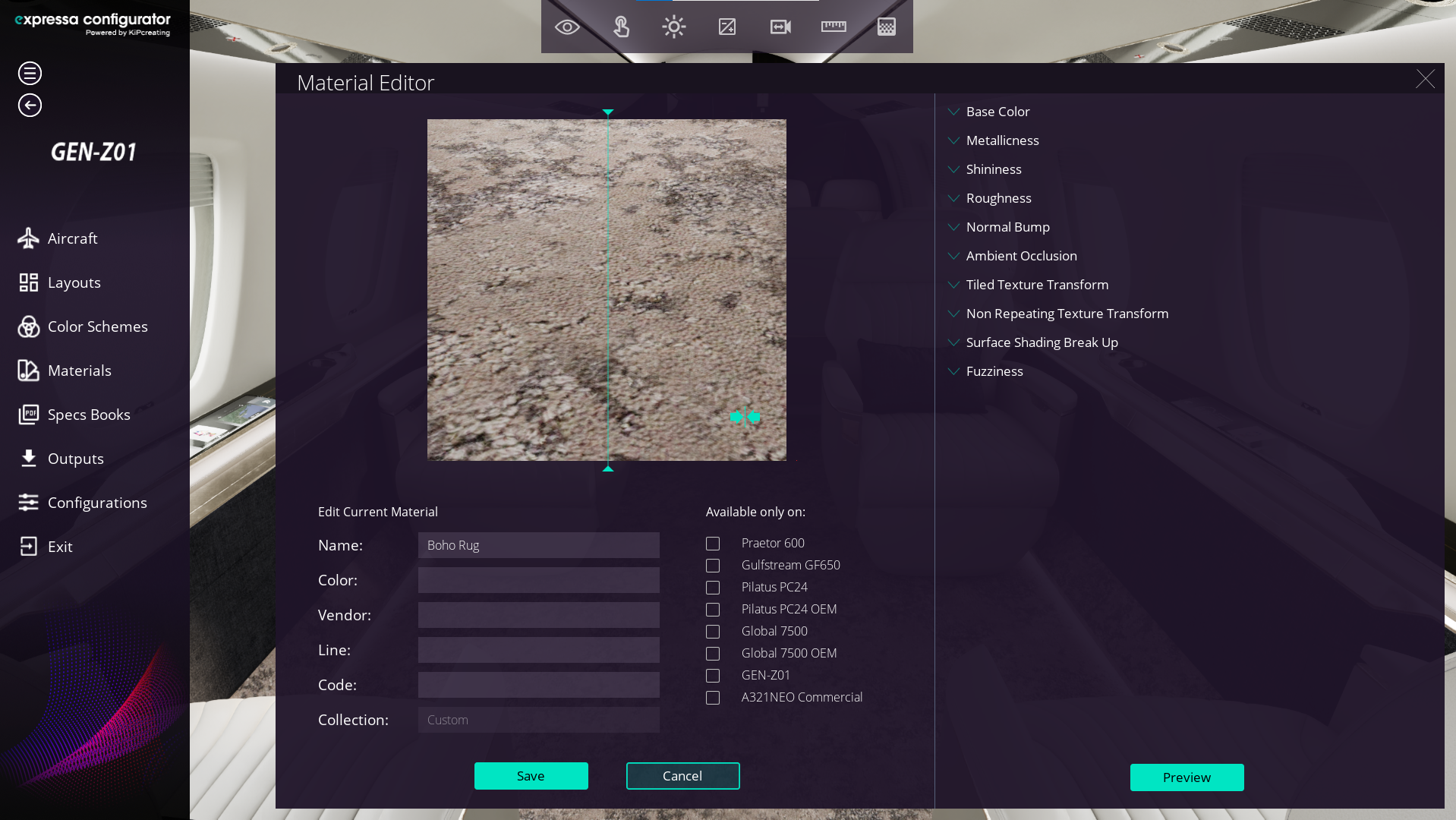Click the eye view icon in top toolbar
Screen dimensions: 1456x820
point(567,27)
